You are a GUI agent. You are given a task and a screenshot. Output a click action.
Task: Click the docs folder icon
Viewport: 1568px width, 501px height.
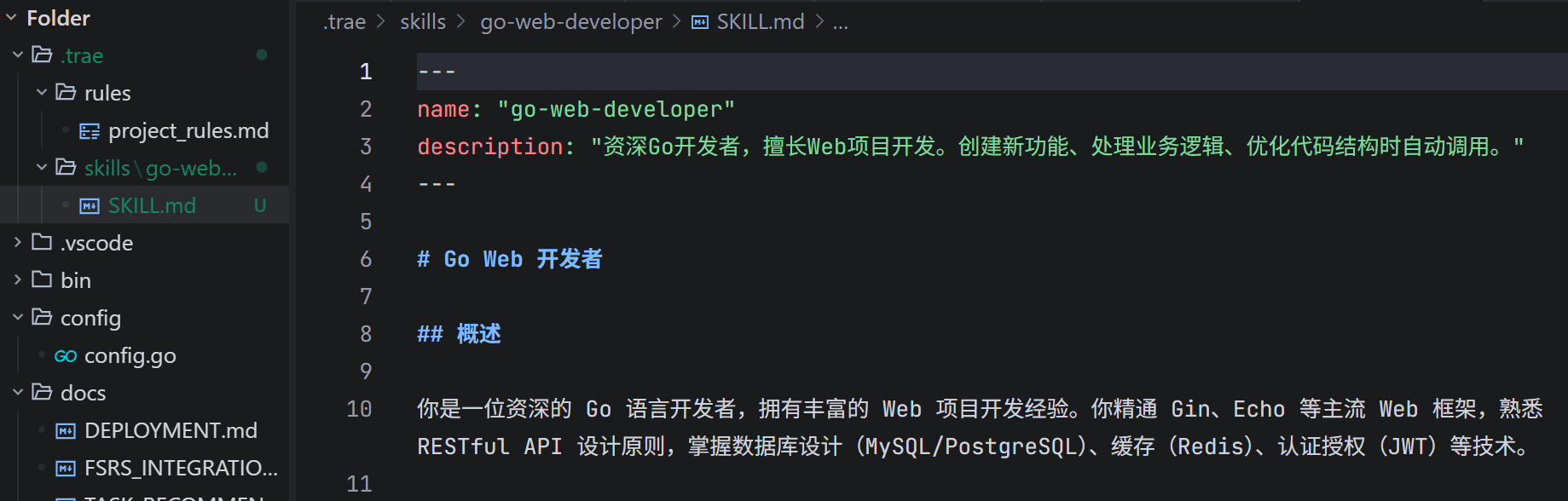tap(42, 392)
